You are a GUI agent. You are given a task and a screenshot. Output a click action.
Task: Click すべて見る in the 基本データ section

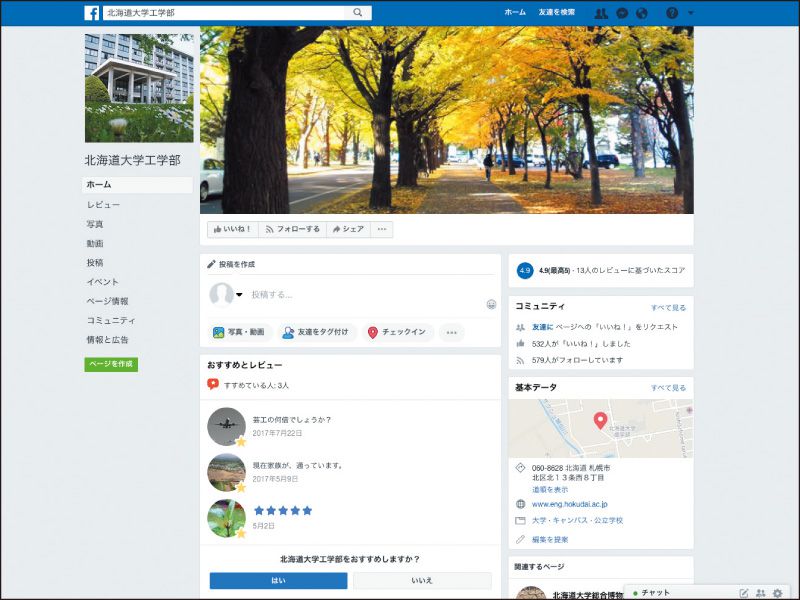click(x=668, y=388)
